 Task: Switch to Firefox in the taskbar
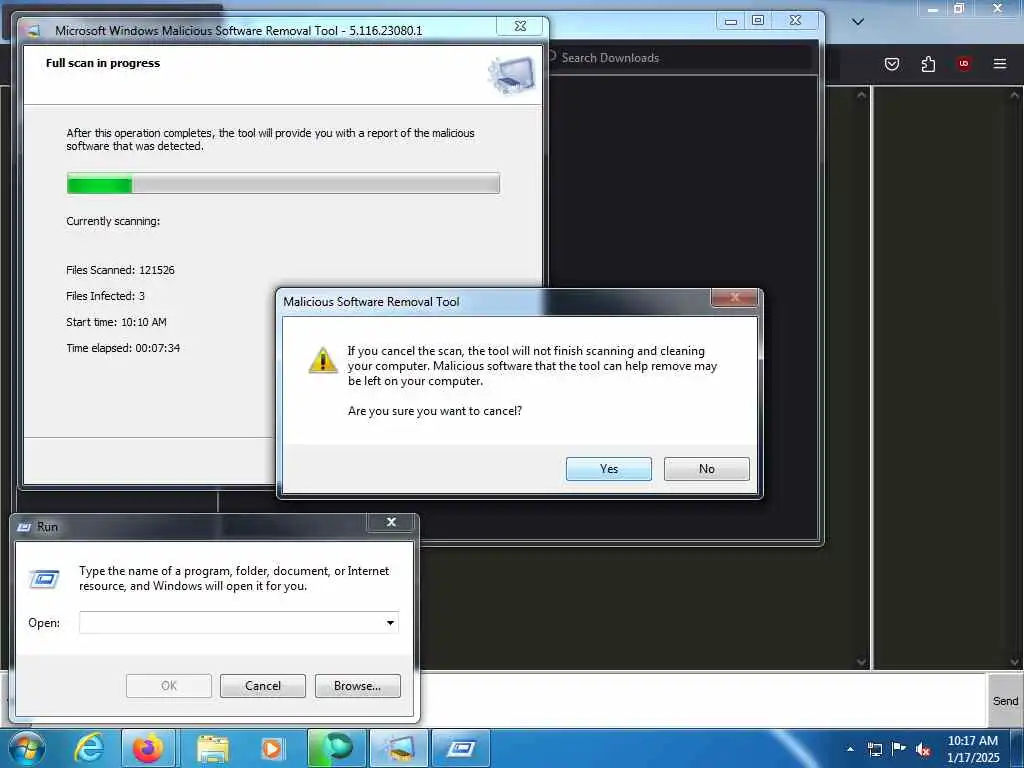pos(148,748)
